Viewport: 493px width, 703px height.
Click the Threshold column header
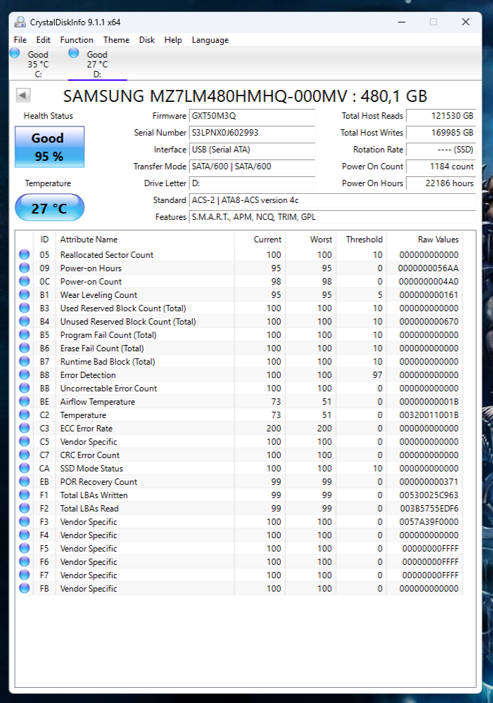pyautogui.click(x=364, y=239)
